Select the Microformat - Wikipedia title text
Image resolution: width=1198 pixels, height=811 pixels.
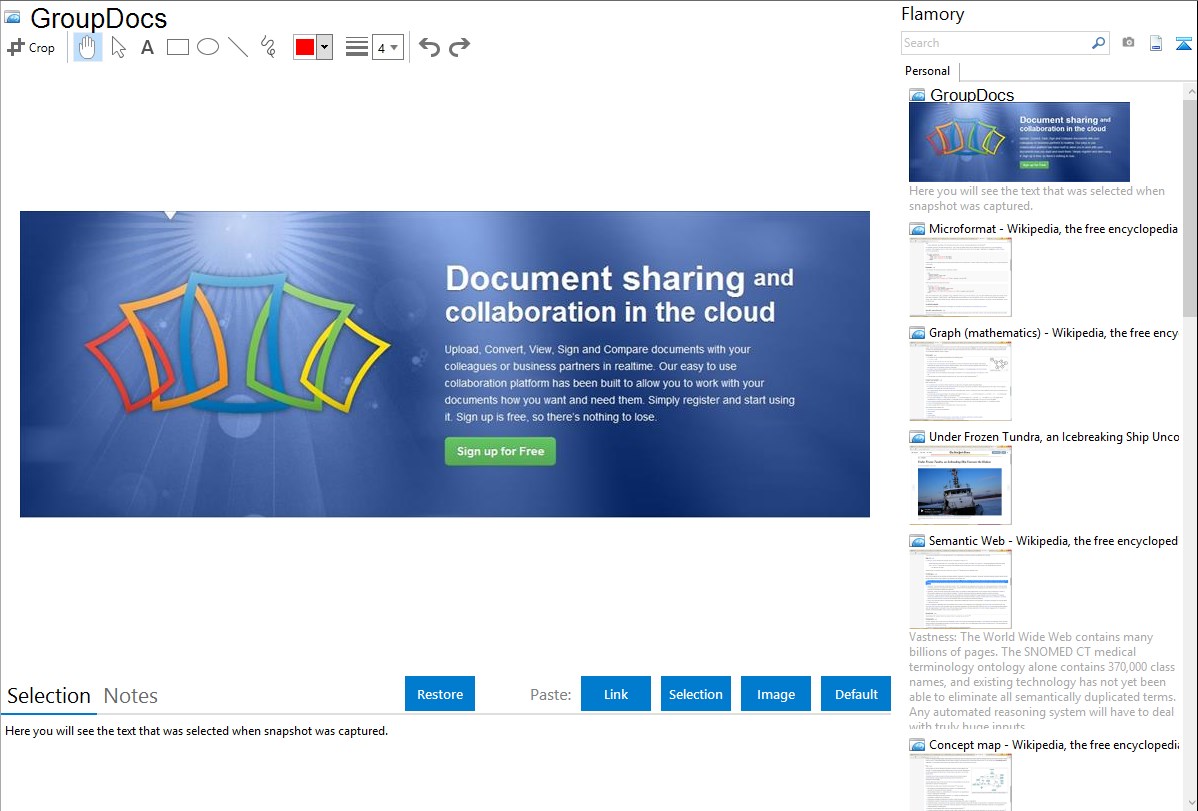(x=1053, y=229)
